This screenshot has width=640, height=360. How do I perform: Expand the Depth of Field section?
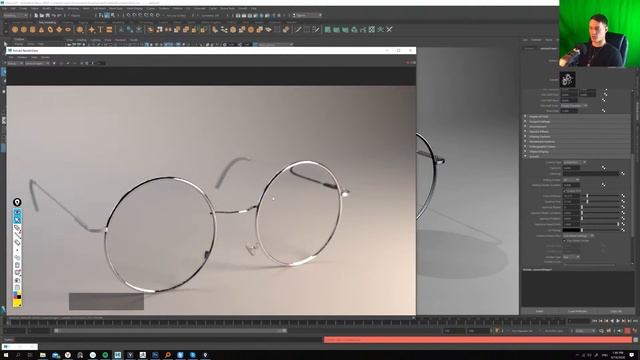[577, 116]
